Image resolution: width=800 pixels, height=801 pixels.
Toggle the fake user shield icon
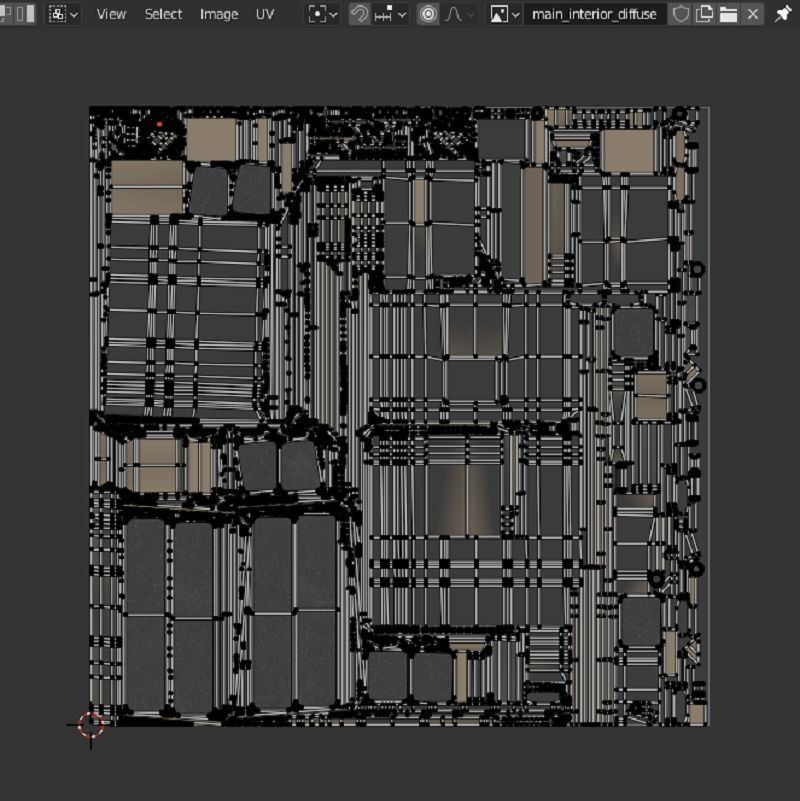680,14
